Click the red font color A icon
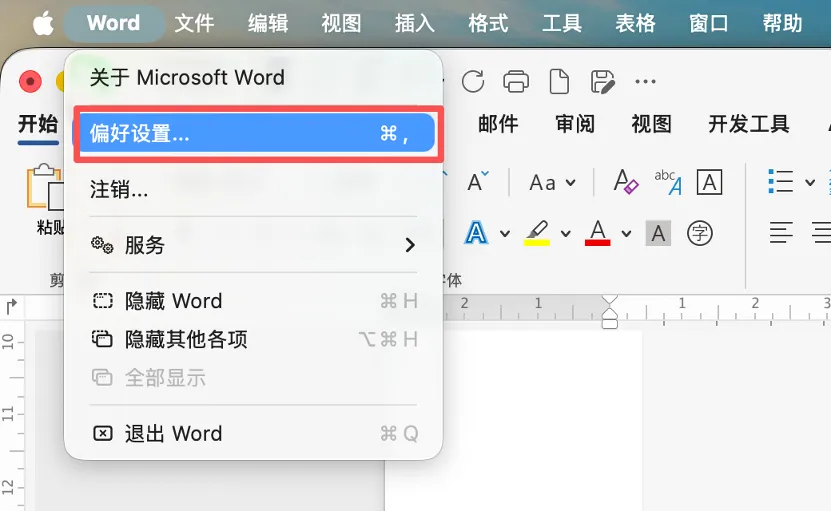The width and height of the screenshot is (832, 512). point(597,233)
